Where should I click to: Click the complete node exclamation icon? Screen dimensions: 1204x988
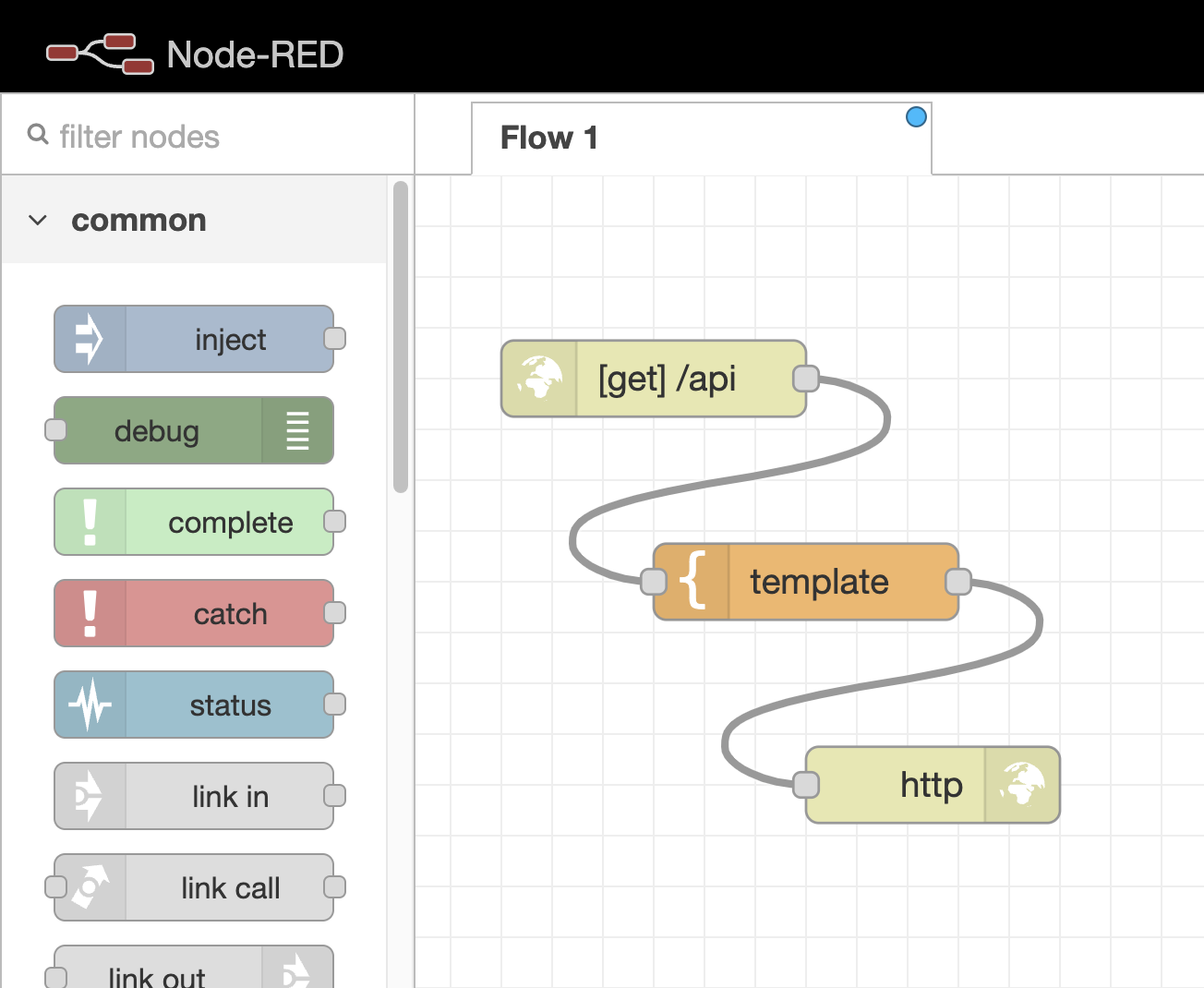coord(90,522)
